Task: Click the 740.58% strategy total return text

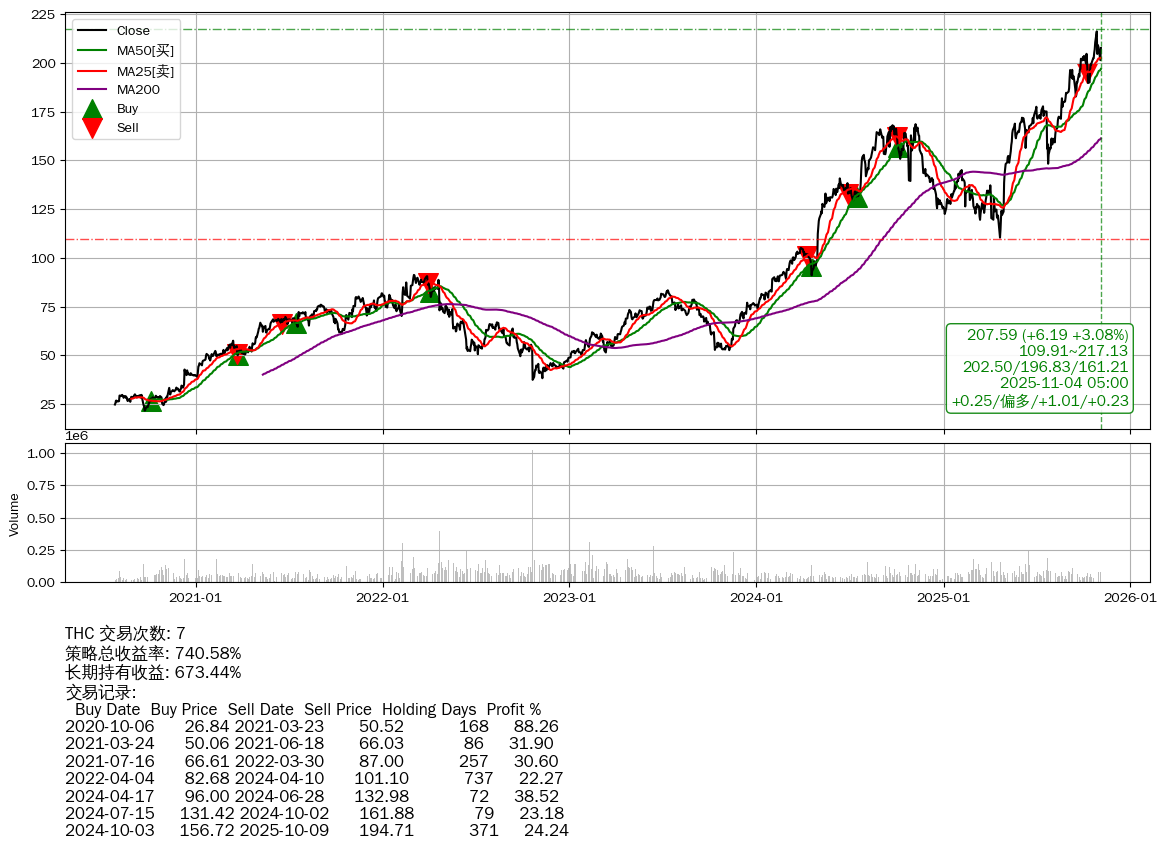Action: [208, 653]
